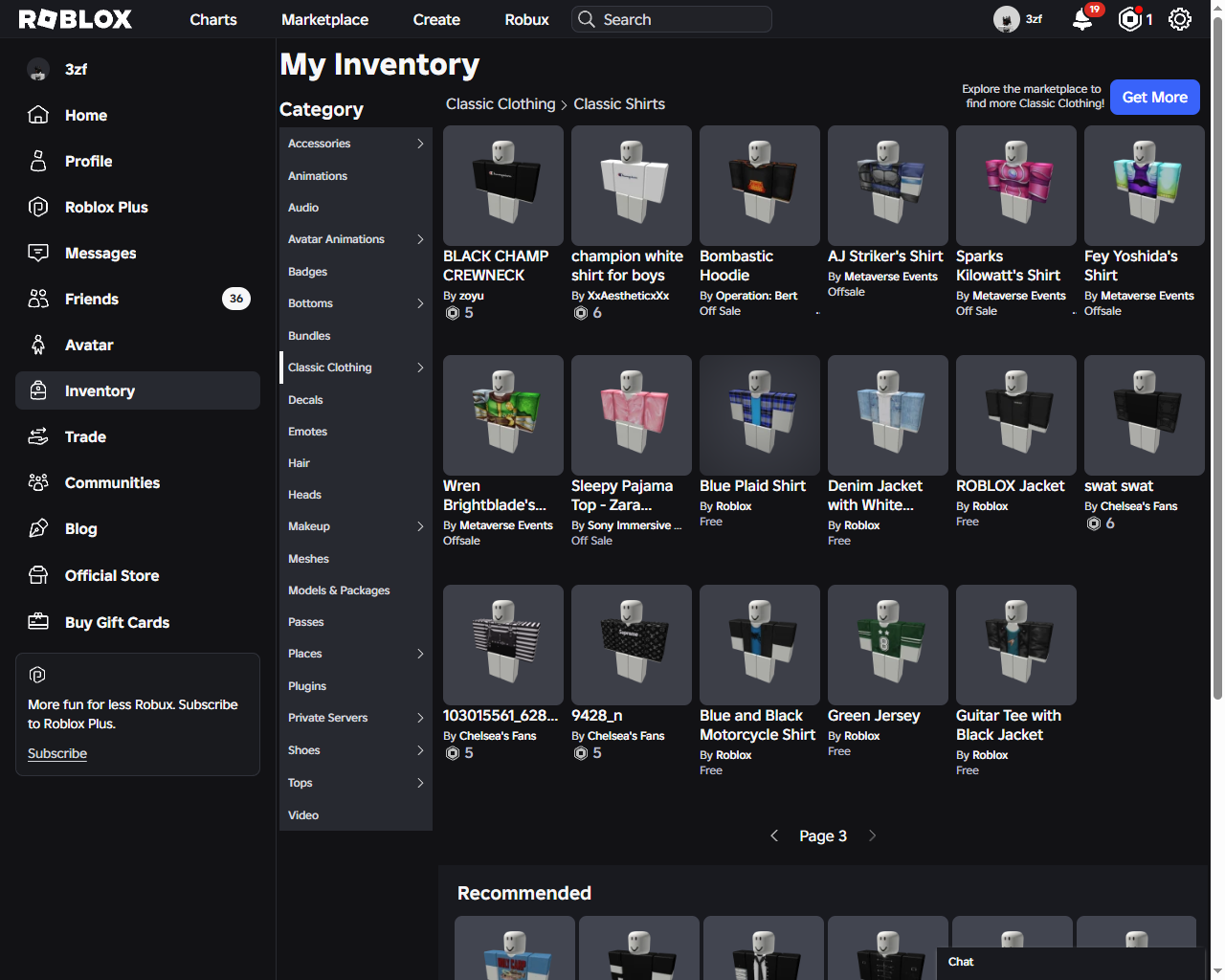Select the Models & Packages category
The height and width of the screenshot is (980, 1225).
coord(356,590)
